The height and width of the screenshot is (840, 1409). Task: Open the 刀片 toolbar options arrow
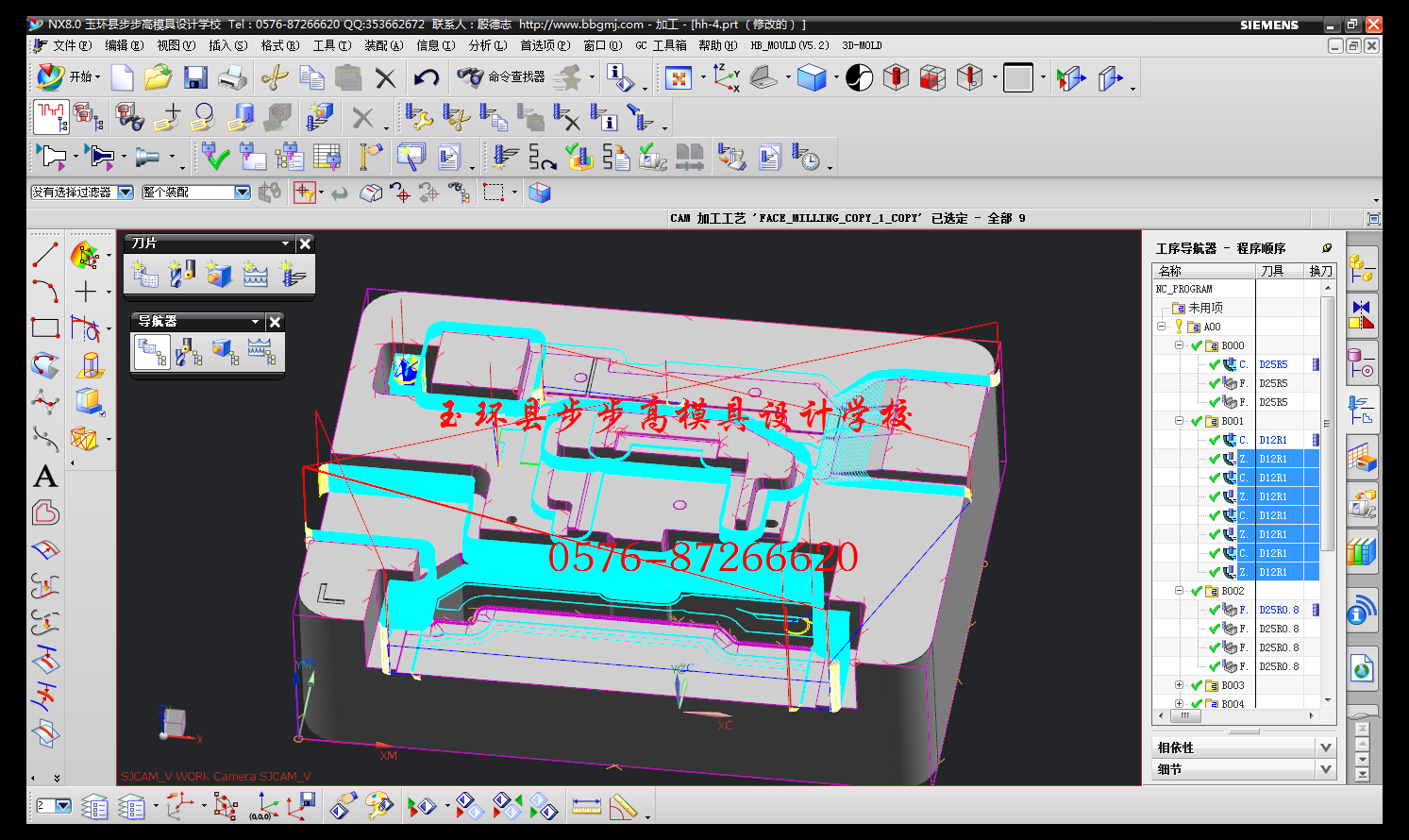point(285,244)
